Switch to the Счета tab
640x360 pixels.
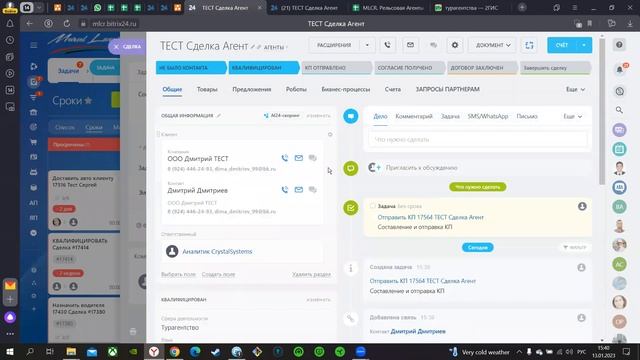[x=392, y=89]
